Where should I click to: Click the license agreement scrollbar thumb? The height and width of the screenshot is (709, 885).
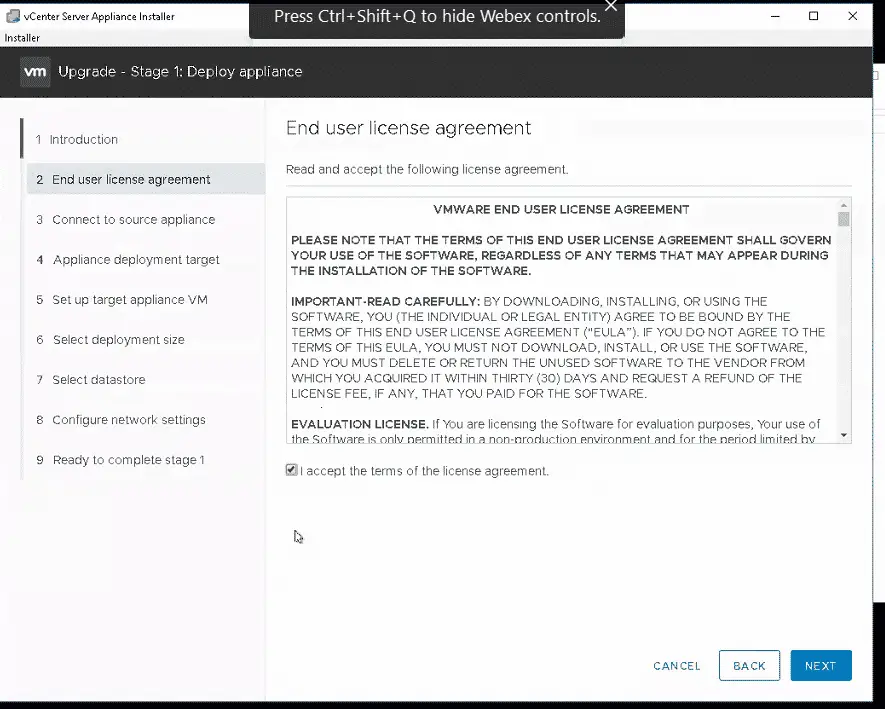click(x=844, y=219)
